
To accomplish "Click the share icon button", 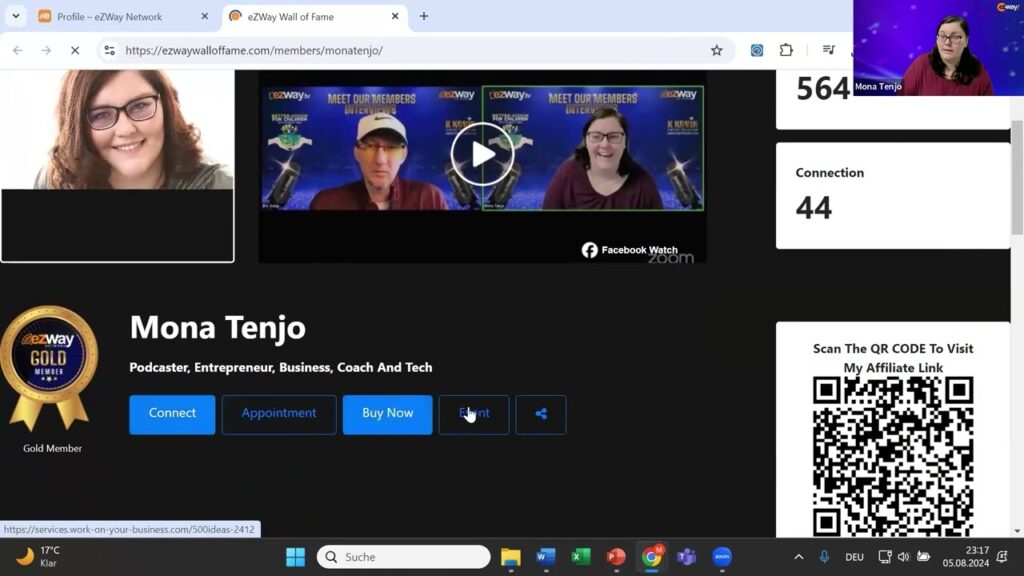I will tap(541, 414).
